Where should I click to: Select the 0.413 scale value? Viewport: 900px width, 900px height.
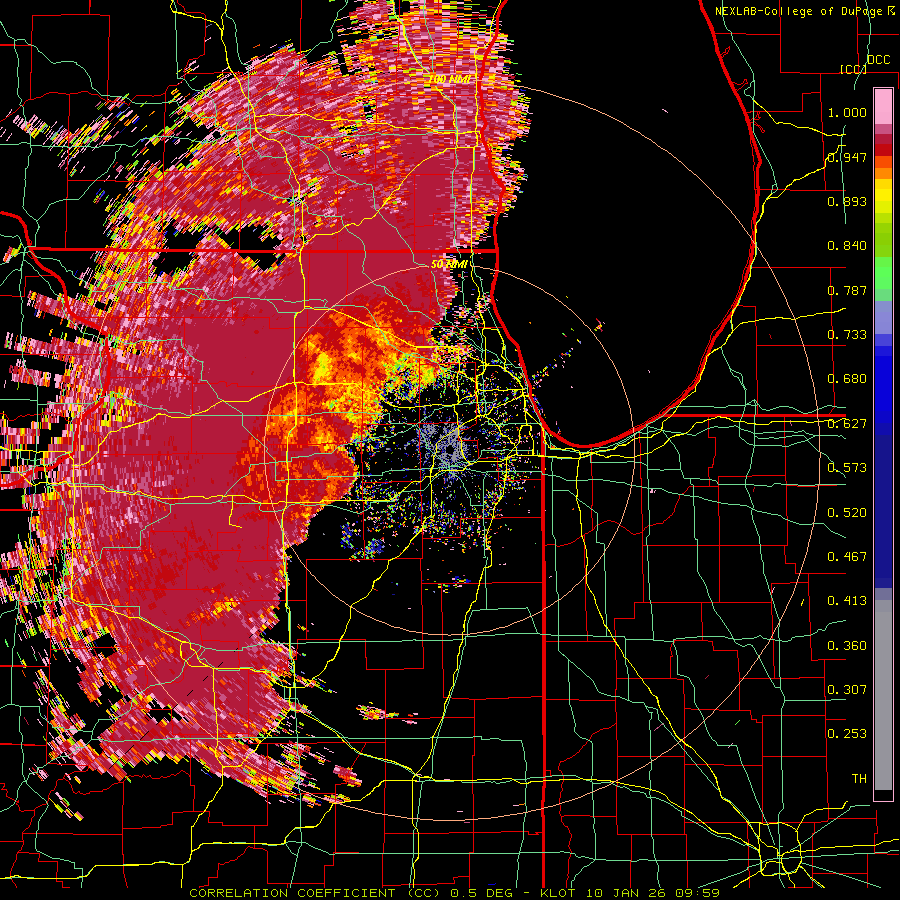[x=847, y=601]
